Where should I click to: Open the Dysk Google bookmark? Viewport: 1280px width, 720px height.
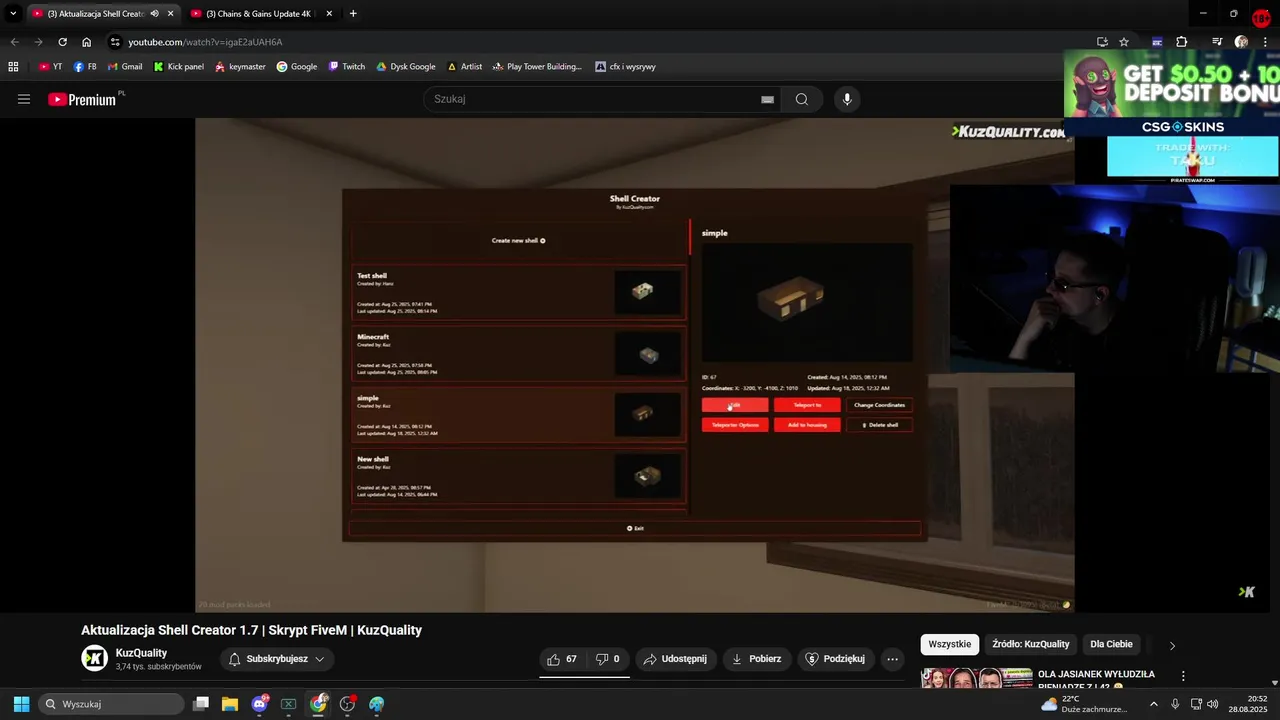pos(406,67)
